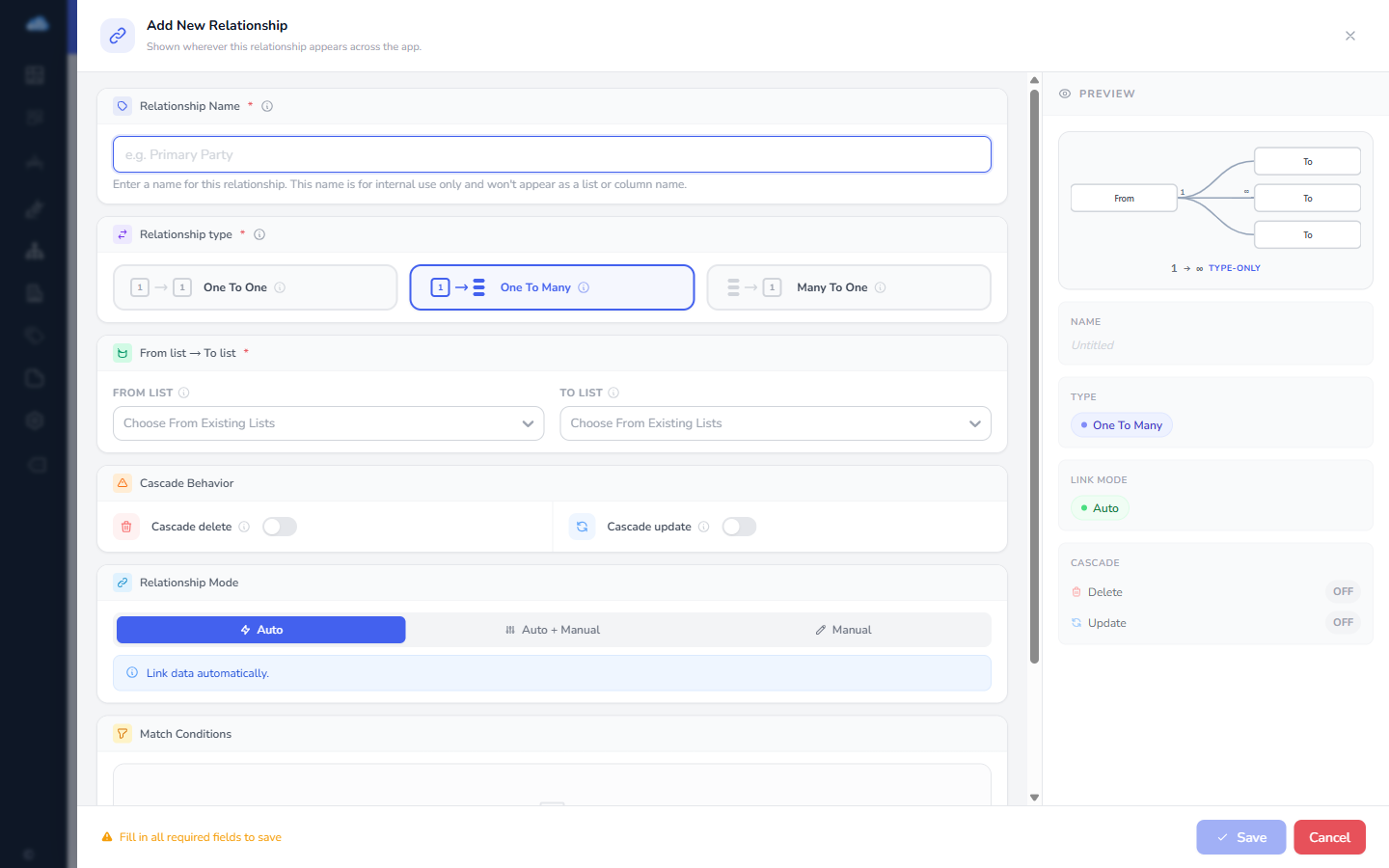The image size is (1389, 868).
Task: Pick the Many To One relationship type
Action: pyautogui.click(x=849, y=287)
